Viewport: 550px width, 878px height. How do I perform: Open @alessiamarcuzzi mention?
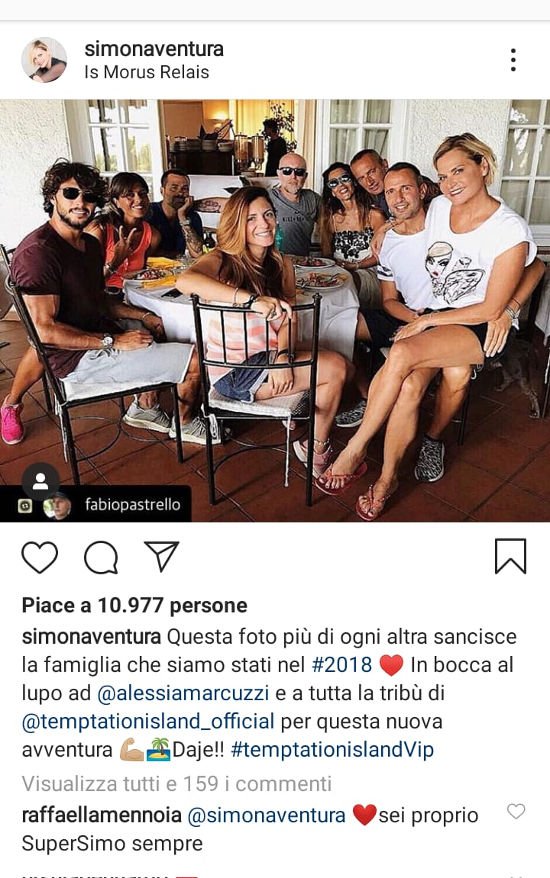tap(183, 693)
